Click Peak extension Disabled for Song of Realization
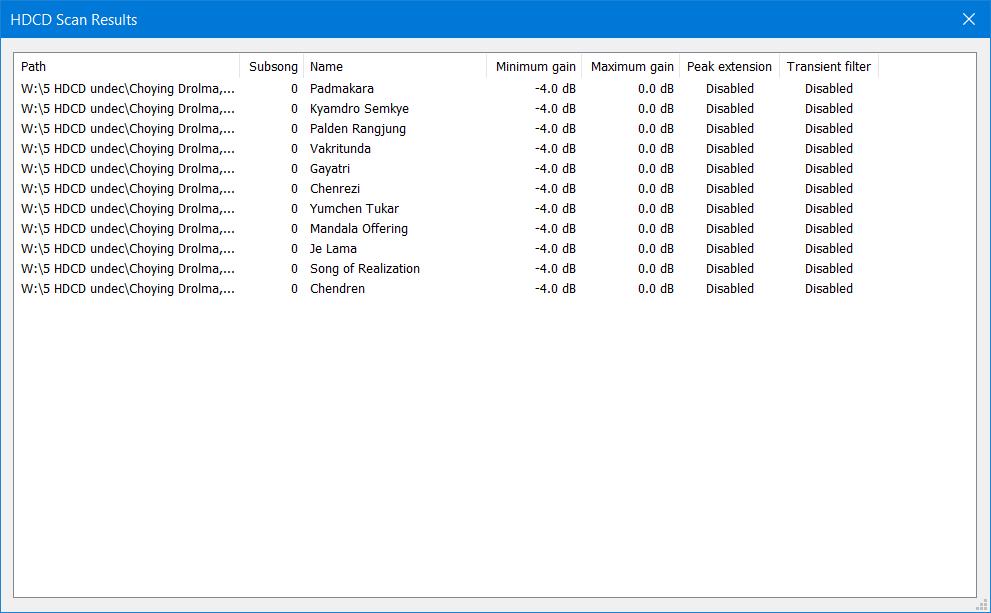The height and width of the screenshot is (613, 991). point(729,269)
